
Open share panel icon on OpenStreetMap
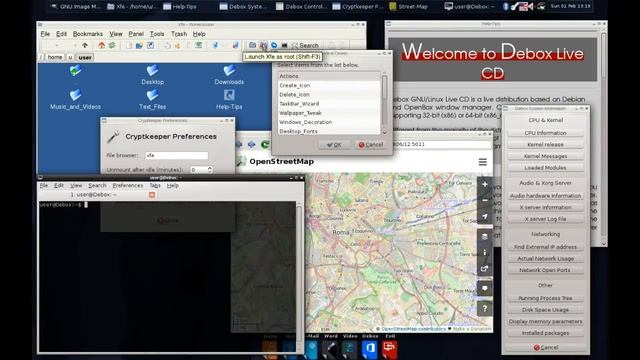click(x=484, y=268)
